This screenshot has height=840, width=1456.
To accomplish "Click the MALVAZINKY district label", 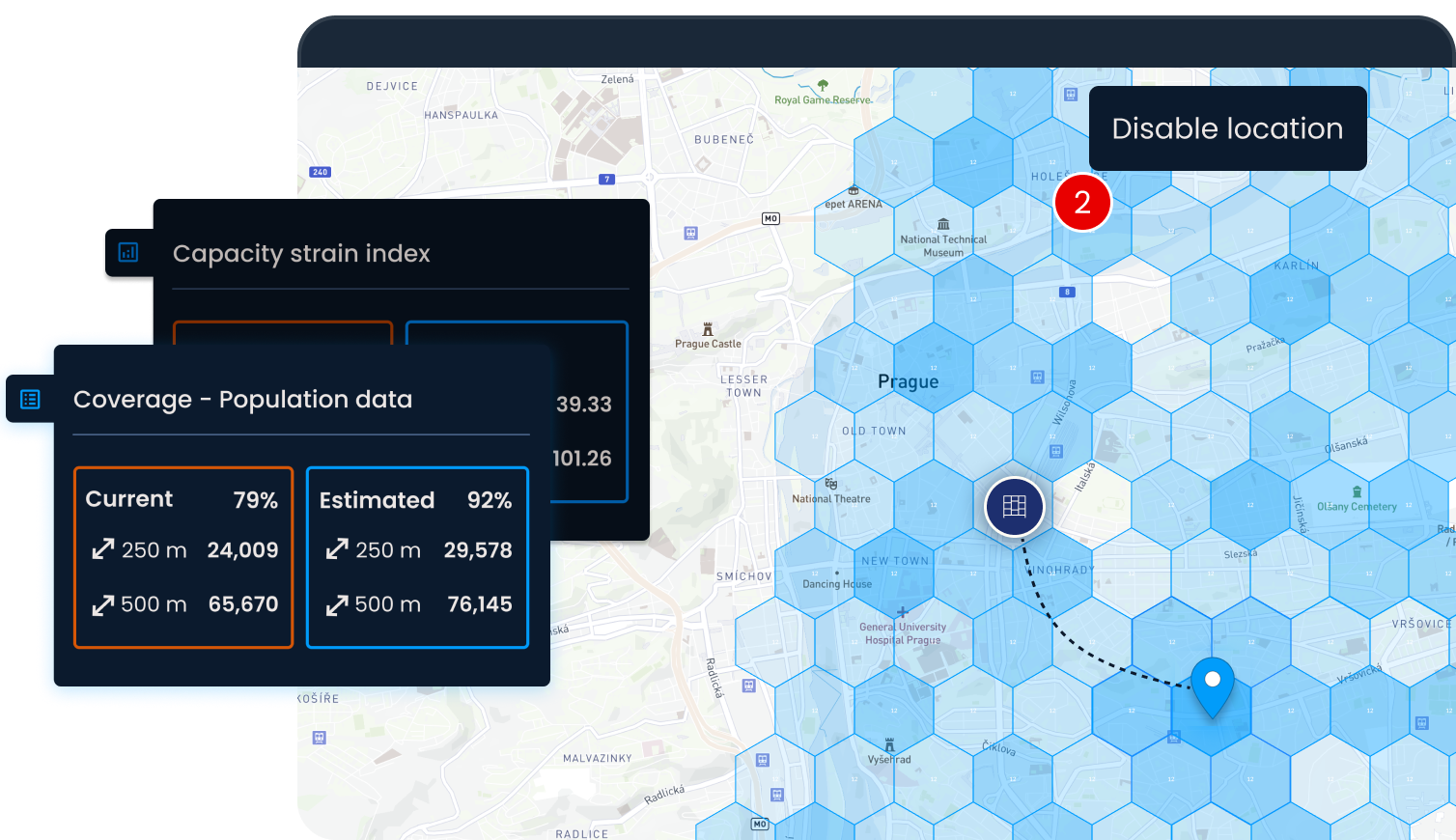I will 598,759.
